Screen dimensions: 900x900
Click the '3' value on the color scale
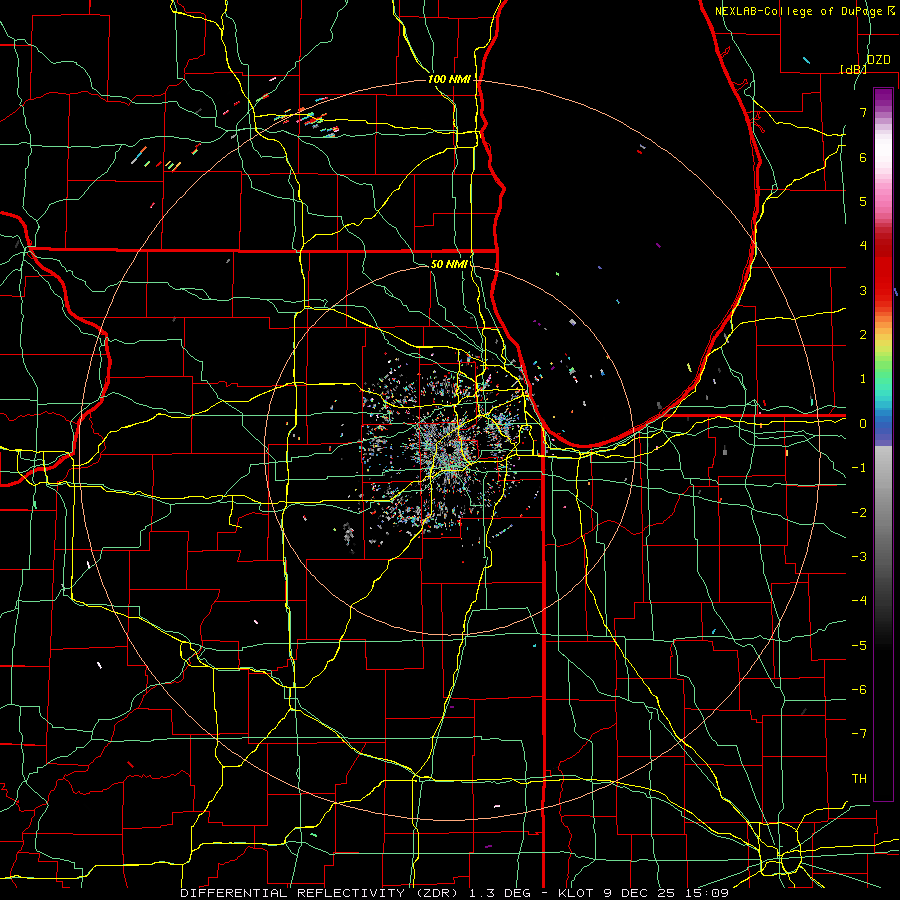pyautogui.click(x=863, y=290)
